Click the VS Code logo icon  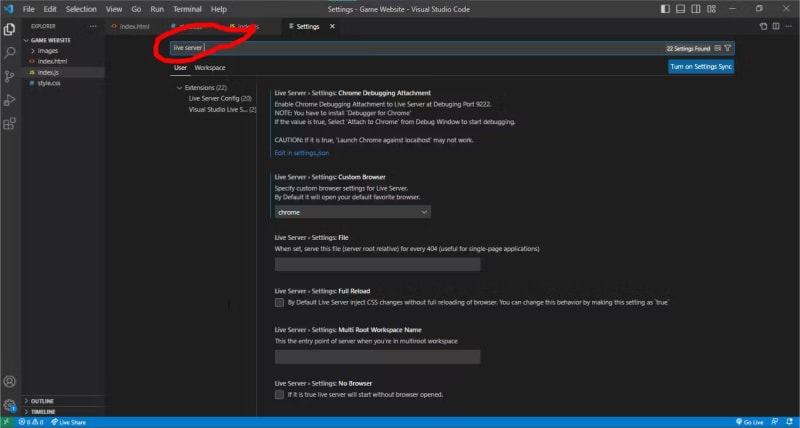9,9
